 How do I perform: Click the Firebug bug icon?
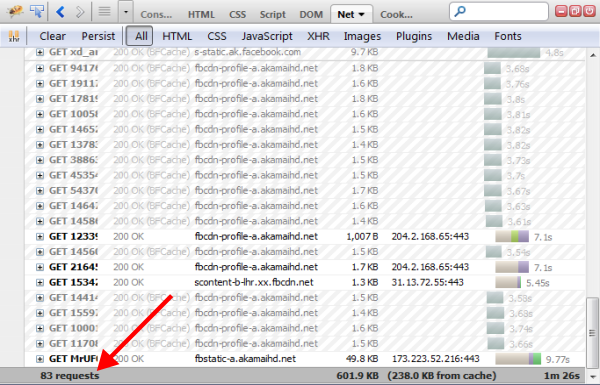coord(15,11)
